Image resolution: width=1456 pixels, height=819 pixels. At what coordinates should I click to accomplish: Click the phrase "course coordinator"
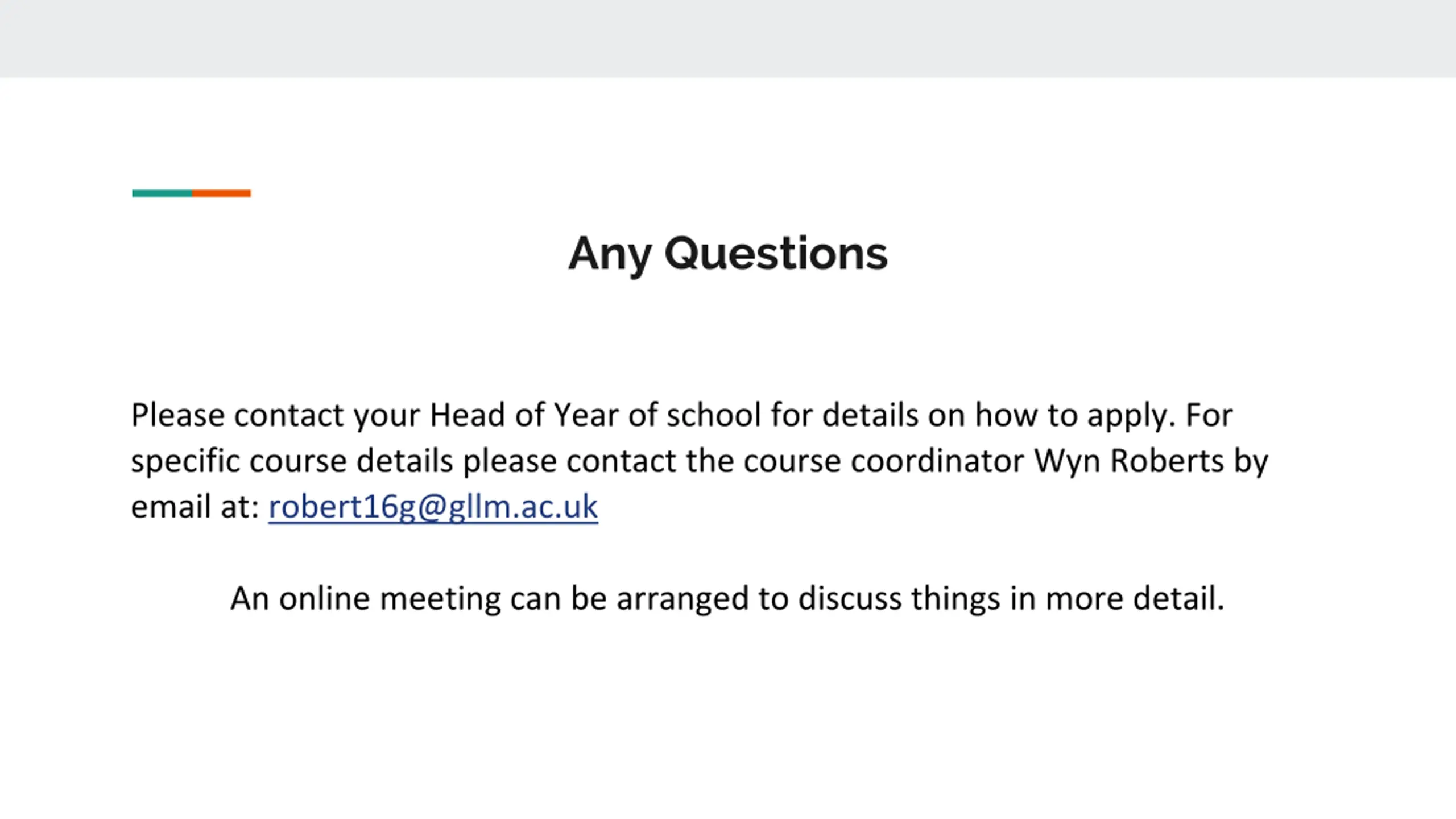click(883, 461)
